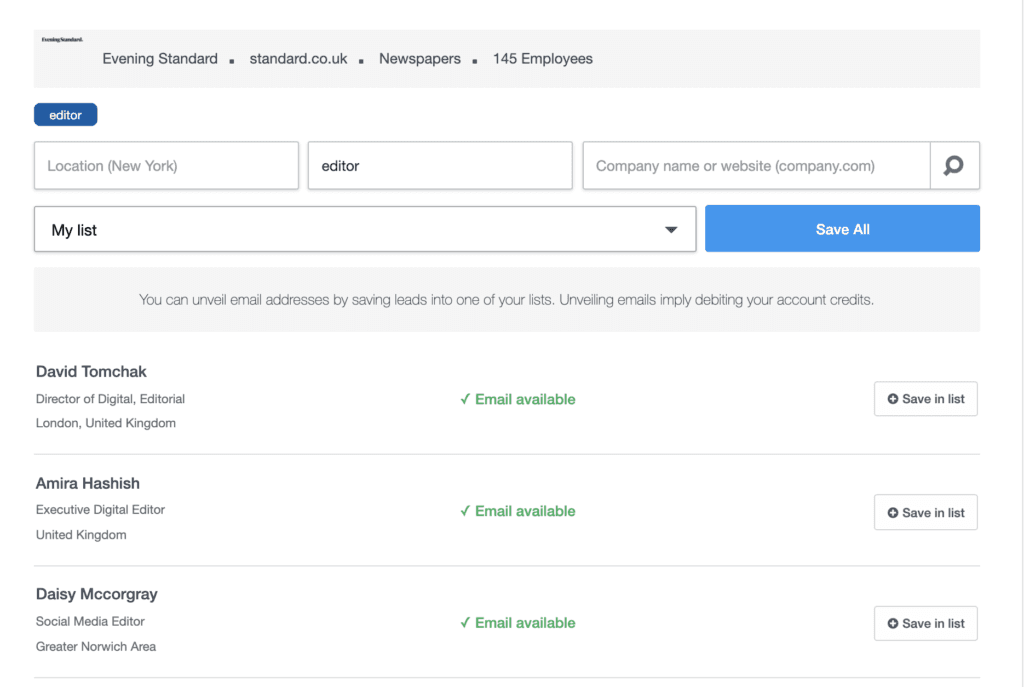Click the Evening Standard logo
Screen dimensions: 1024x687
62,40
